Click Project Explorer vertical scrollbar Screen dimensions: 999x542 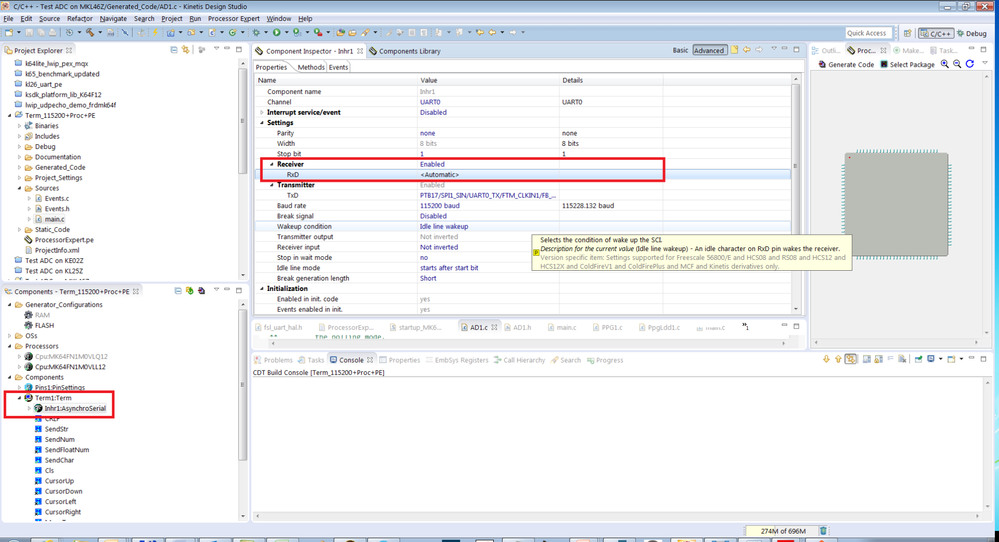tap(242, 121)
